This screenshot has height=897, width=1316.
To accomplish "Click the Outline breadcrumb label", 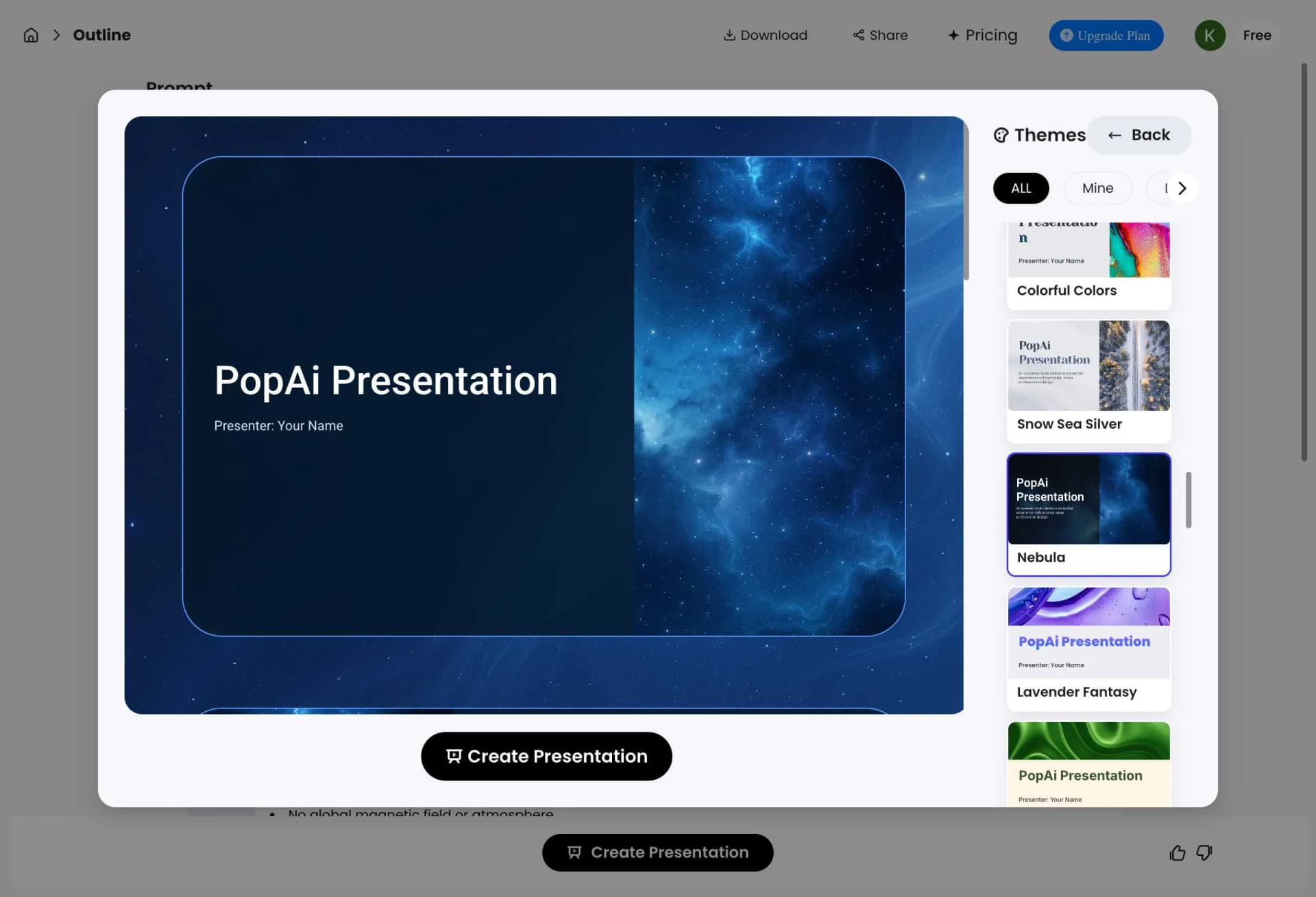I will pos(101,35).
